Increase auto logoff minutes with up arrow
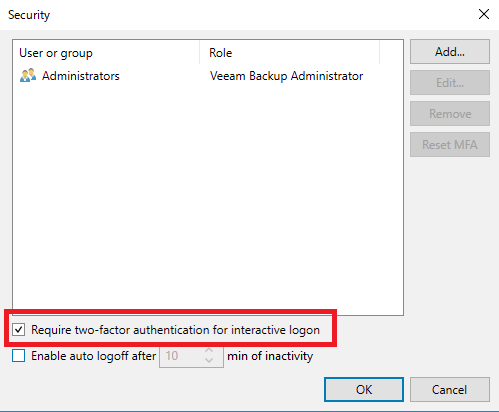Screen dimensions: 499x412 pos(209,351)
